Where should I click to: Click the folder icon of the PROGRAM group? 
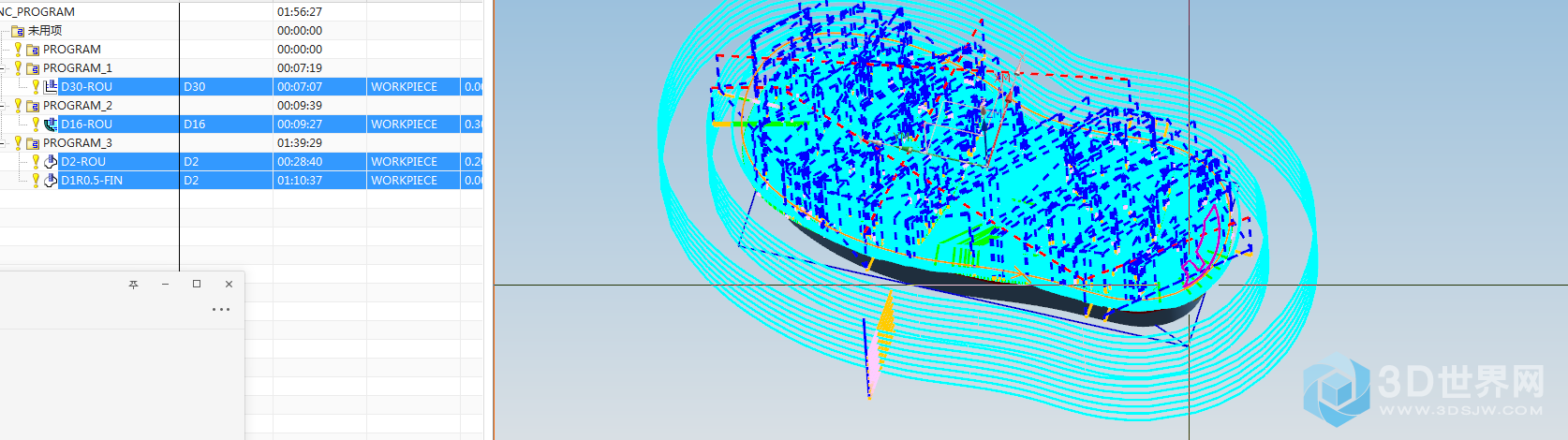click(x=33, y=50)
